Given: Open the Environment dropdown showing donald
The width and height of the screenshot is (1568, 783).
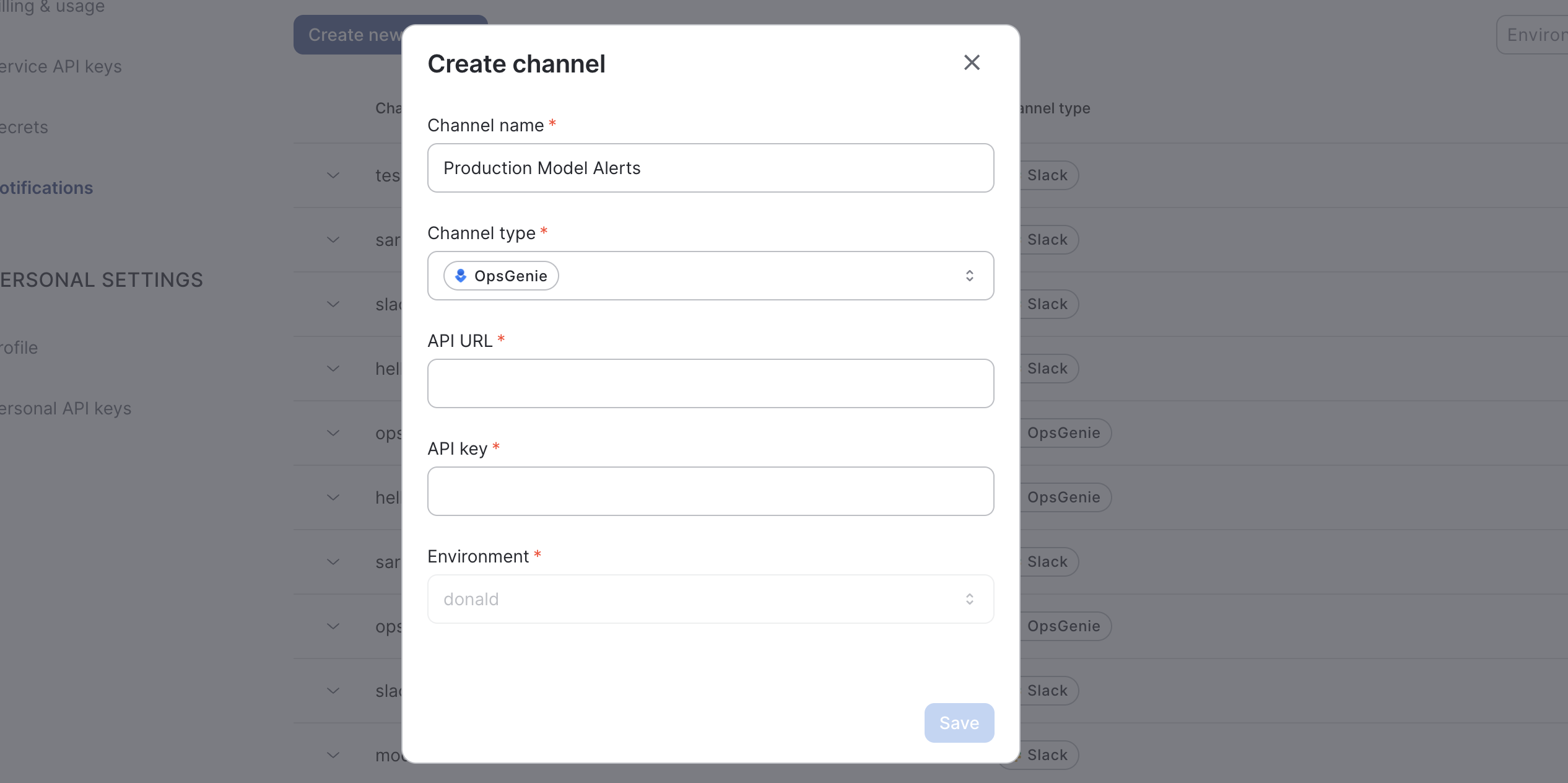Looking at the screenshot, I should click(710, 599).
